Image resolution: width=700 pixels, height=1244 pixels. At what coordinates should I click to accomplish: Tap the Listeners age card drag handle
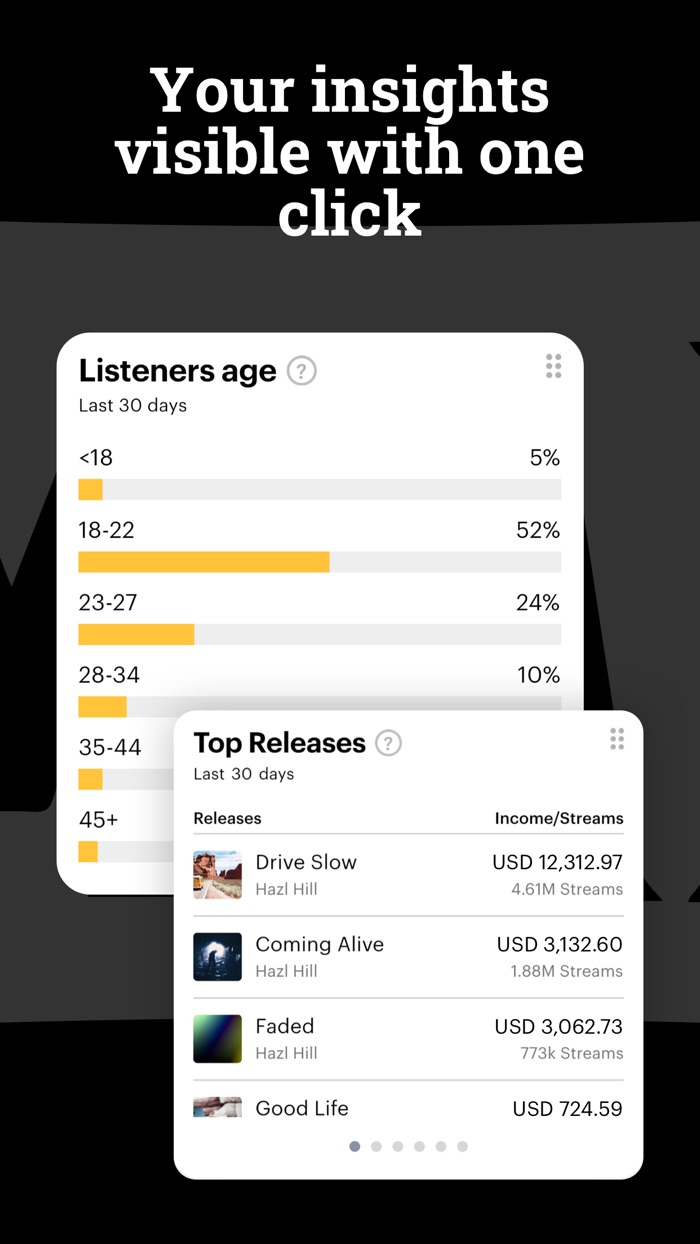[x=554, y=366]
